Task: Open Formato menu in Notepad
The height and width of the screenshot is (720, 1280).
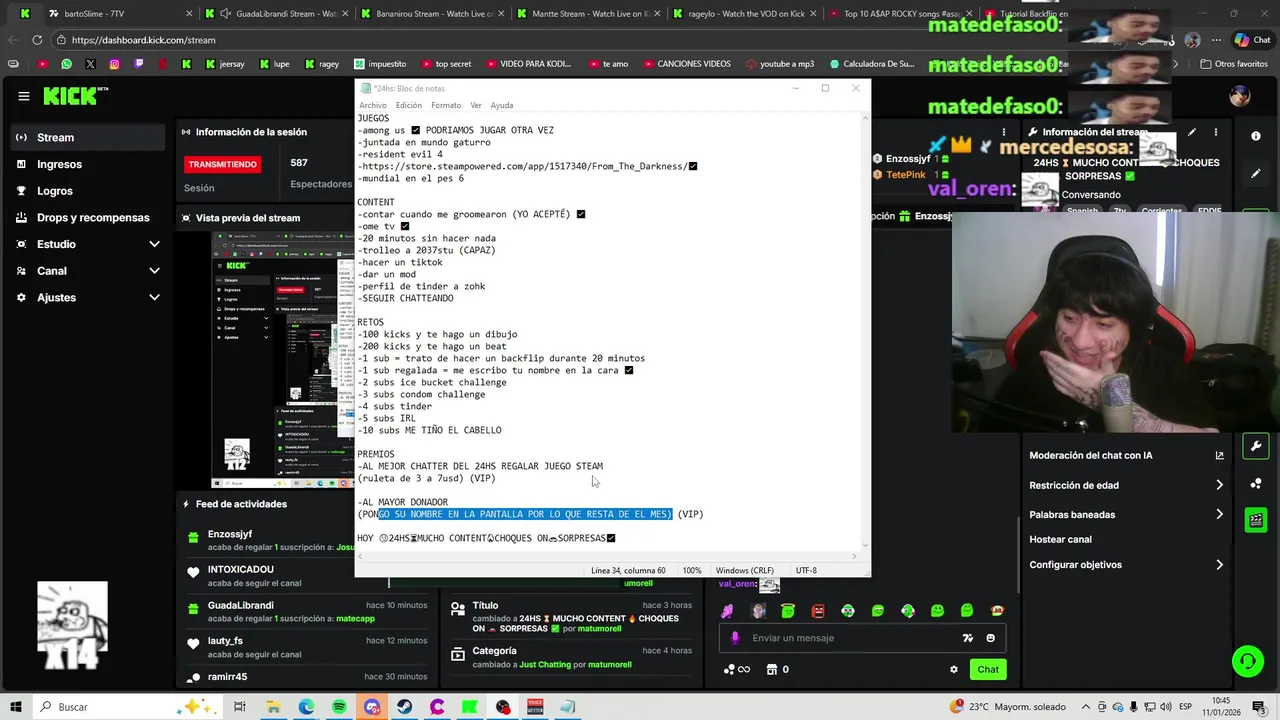Action: [x=446, y=105]
